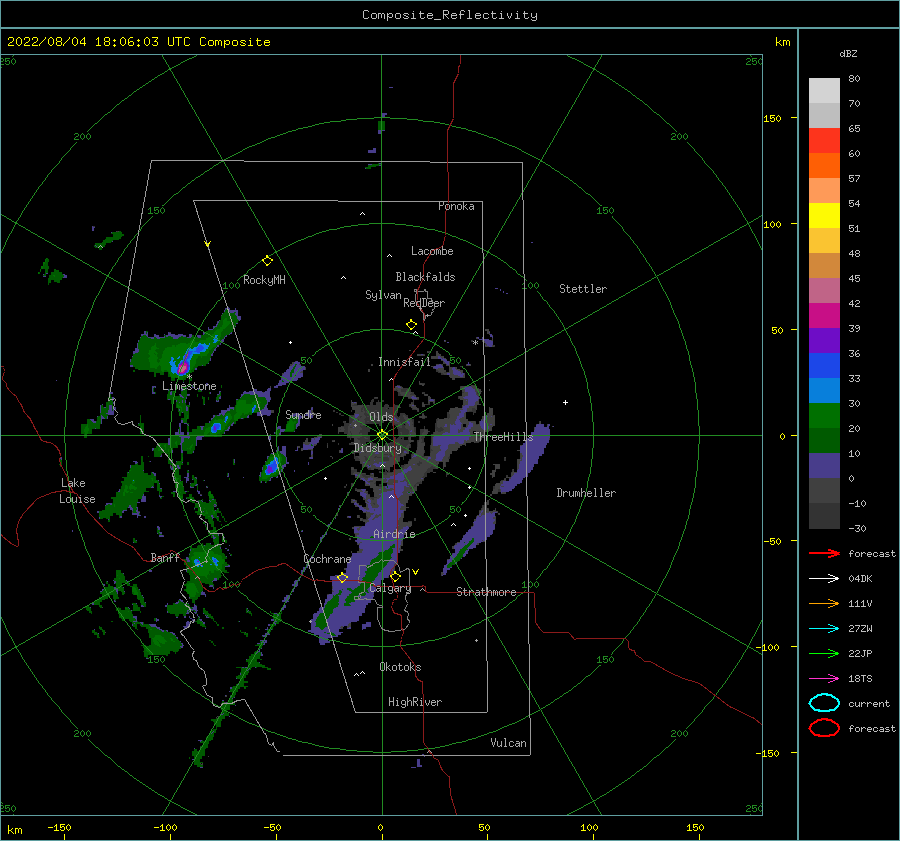Click the Composite_Reflectivity title
The image size is (900, 841).
450,15
